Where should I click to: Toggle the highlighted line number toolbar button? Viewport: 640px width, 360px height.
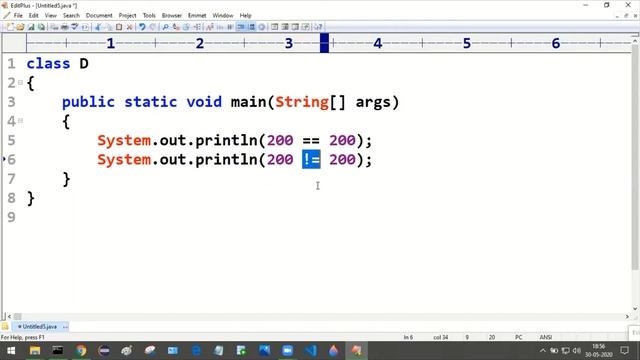click(x=252, y=27)
